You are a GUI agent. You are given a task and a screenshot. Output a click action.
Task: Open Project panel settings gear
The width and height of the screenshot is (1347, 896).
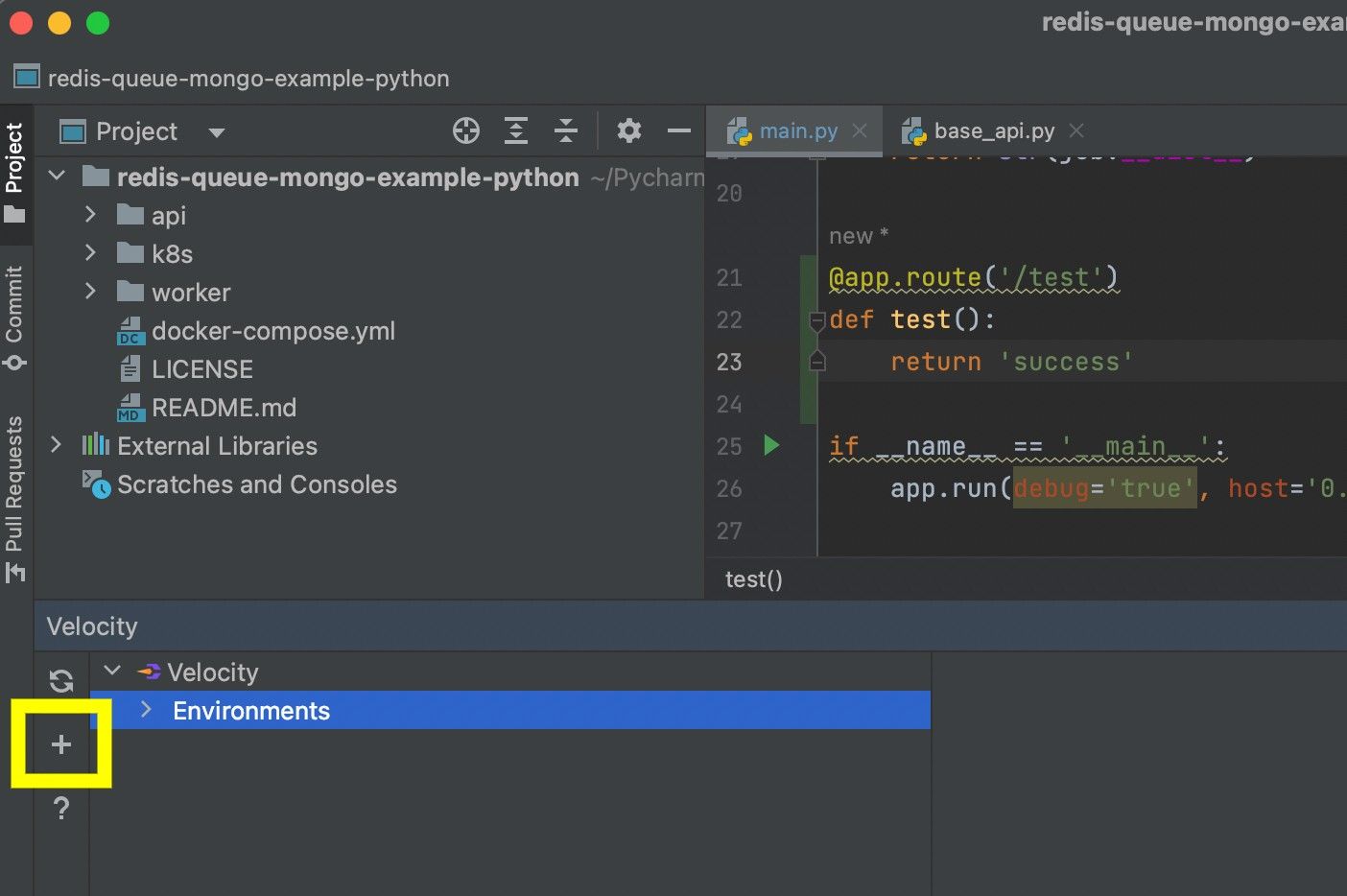click(628, 130)
